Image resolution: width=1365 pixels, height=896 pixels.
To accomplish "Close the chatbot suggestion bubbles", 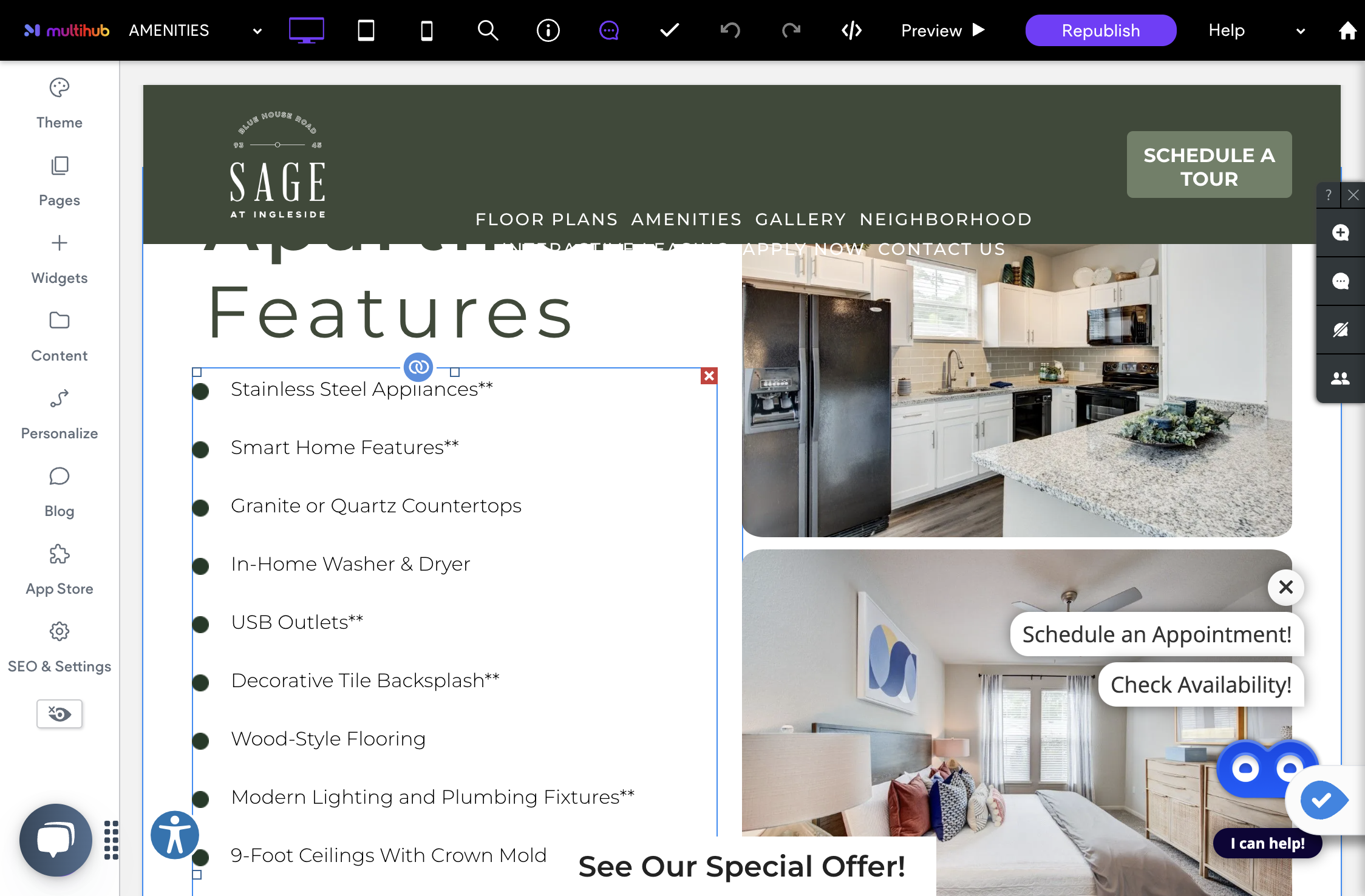I will (1285, 587).
